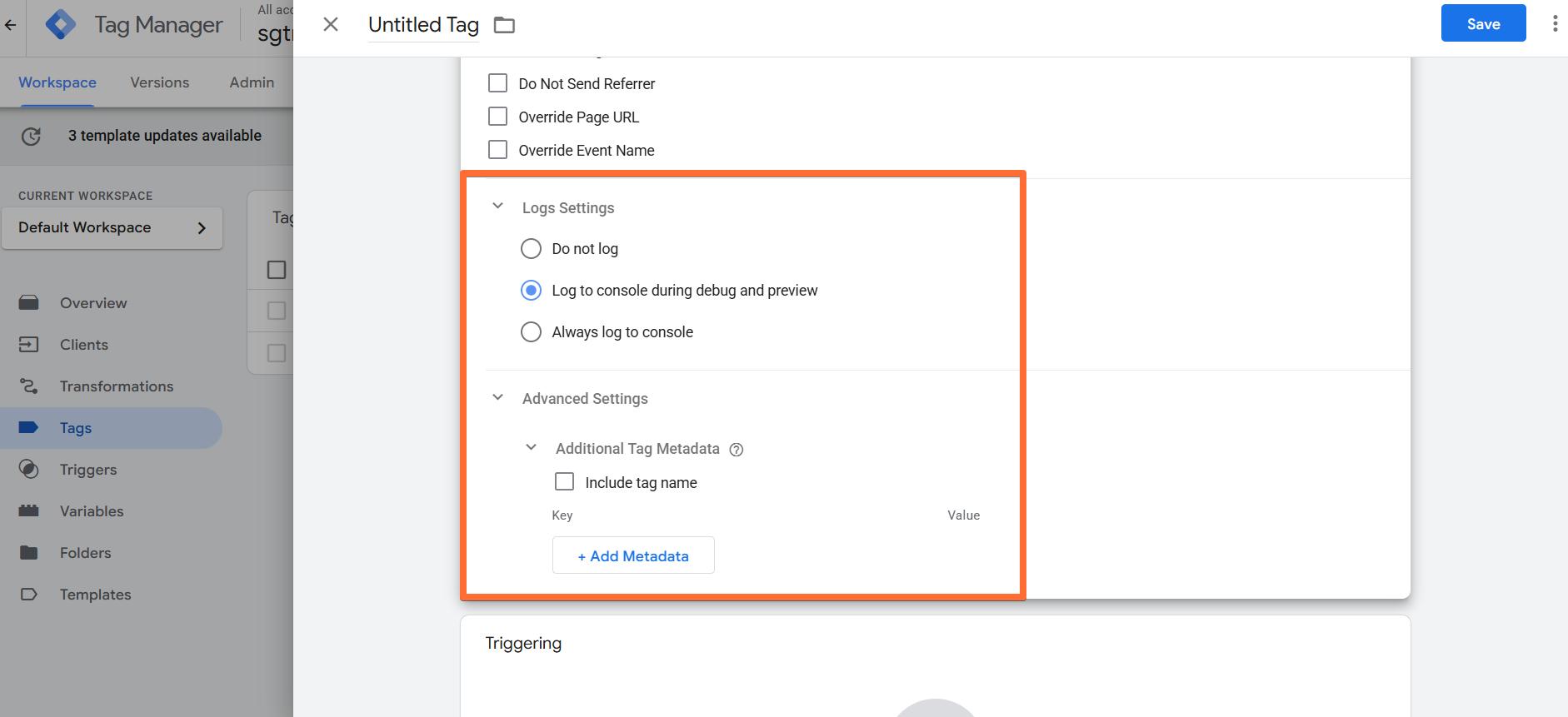Add a metadata row
Image resolution: width=1568 pixels, height=717 pixels.
tap(633, 555)
